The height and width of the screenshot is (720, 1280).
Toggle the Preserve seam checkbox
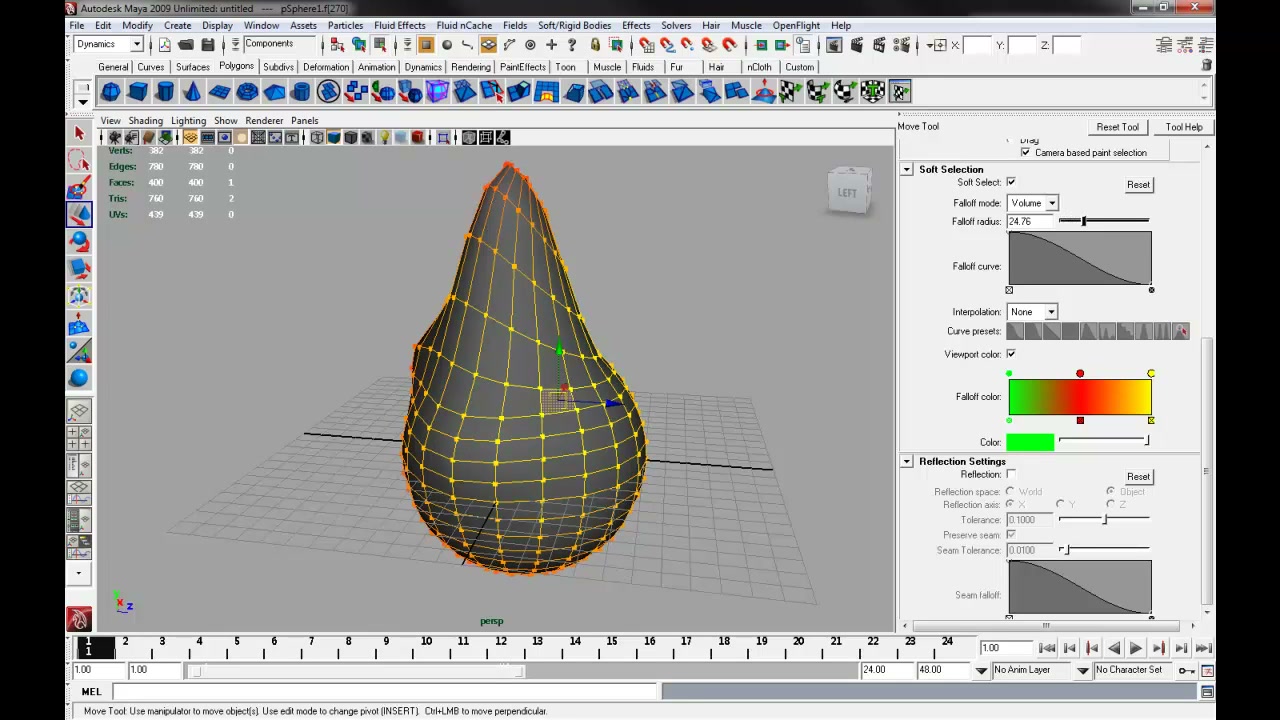pyautogui.click(x=1011, y=535)
